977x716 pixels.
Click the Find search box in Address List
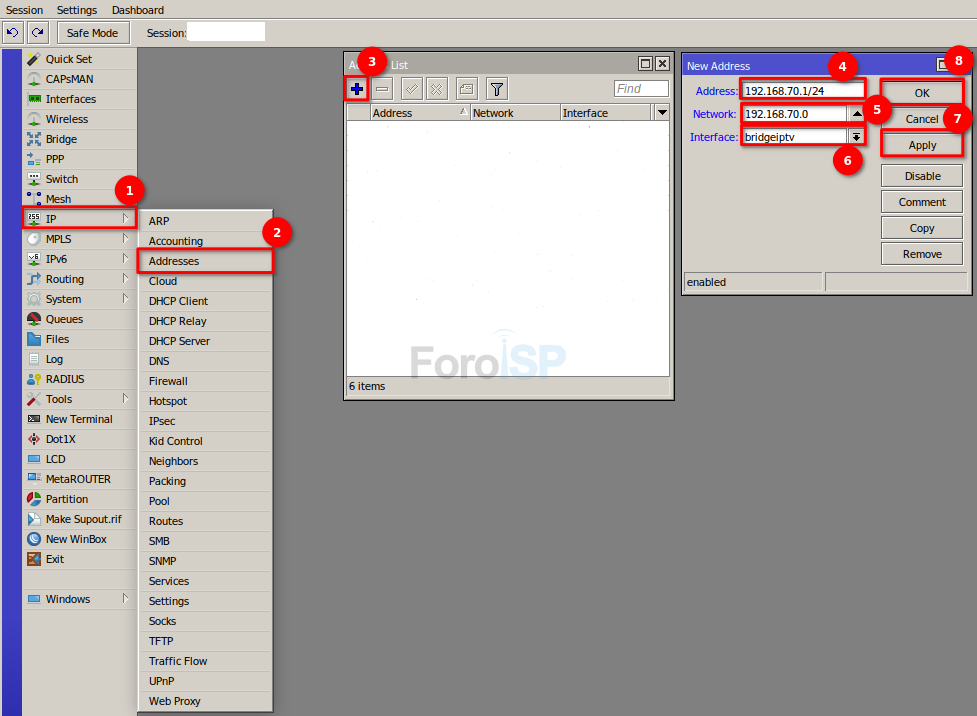tap(641, 89)
